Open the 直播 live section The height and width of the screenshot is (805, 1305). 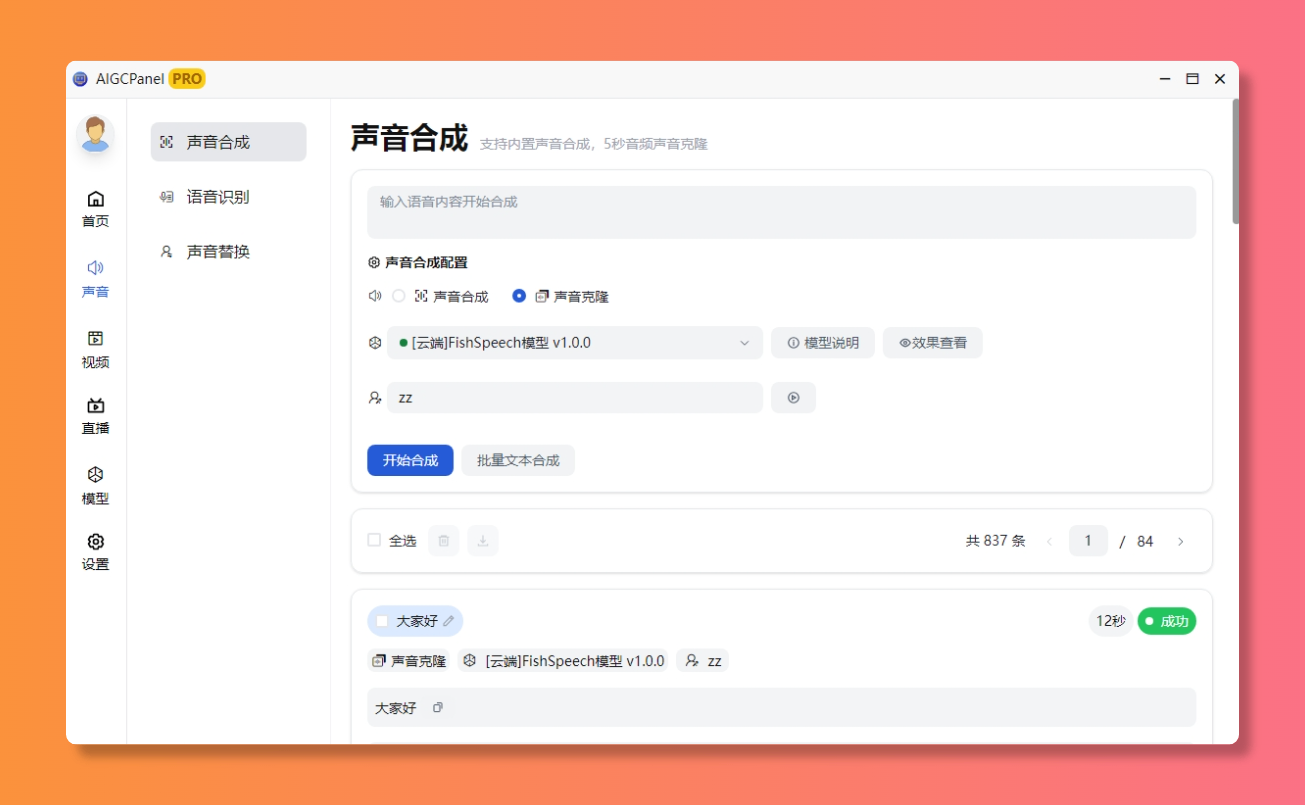(x=95, y=416)
